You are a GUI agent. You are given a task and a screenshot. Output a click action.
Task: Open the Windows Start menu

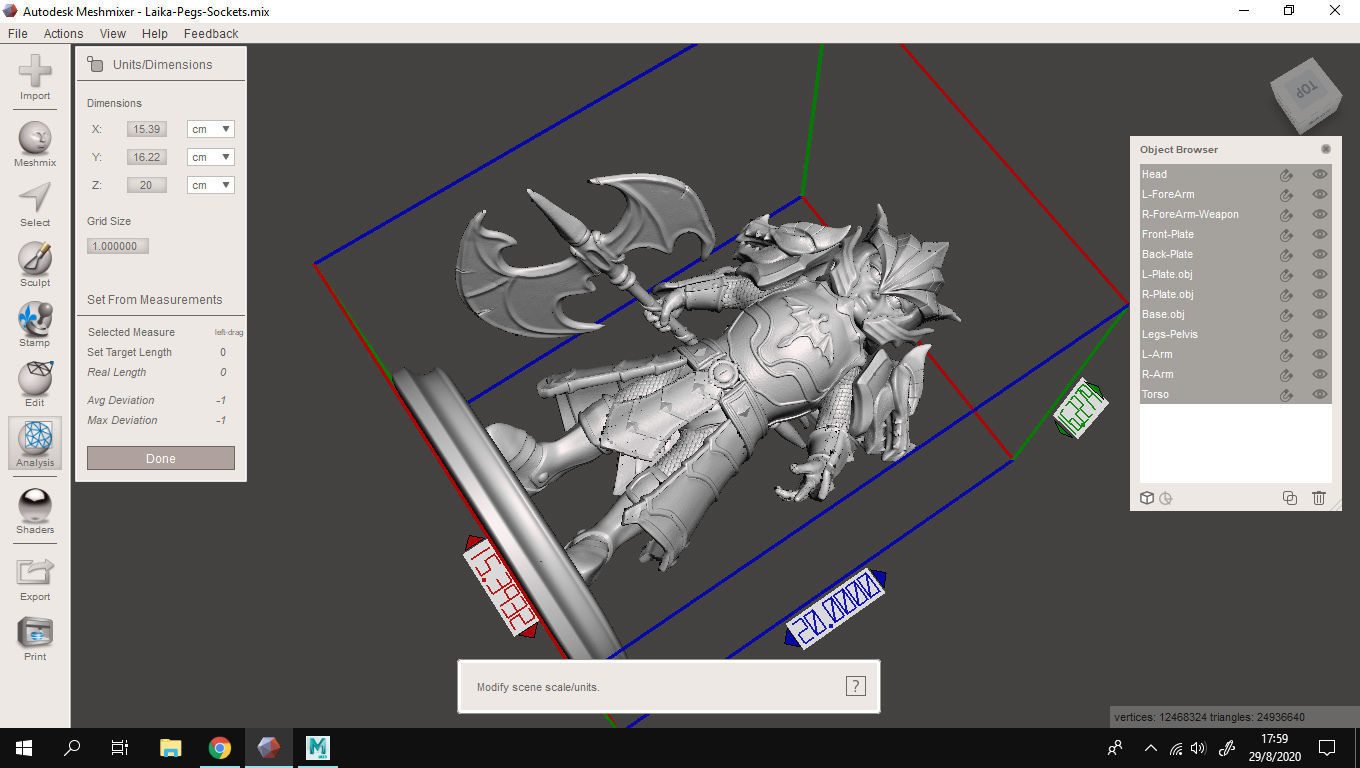24,748
